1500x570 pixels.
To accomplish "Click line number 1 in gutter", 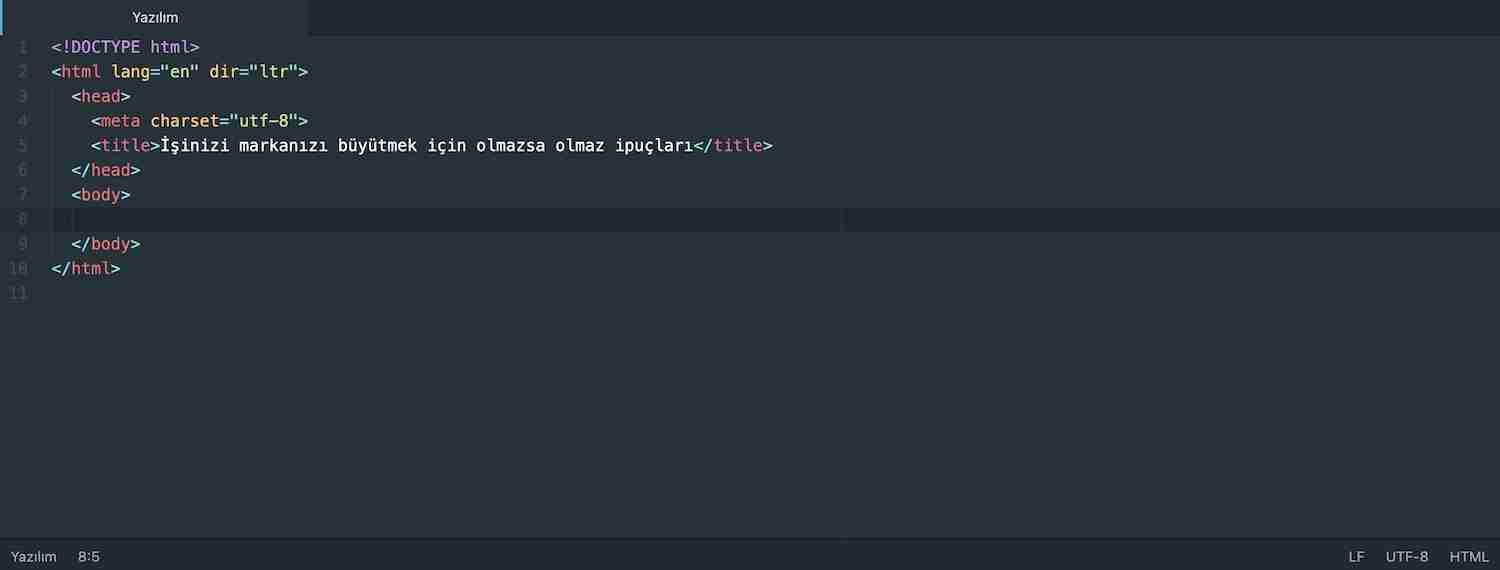I will [x=23, y=47].
